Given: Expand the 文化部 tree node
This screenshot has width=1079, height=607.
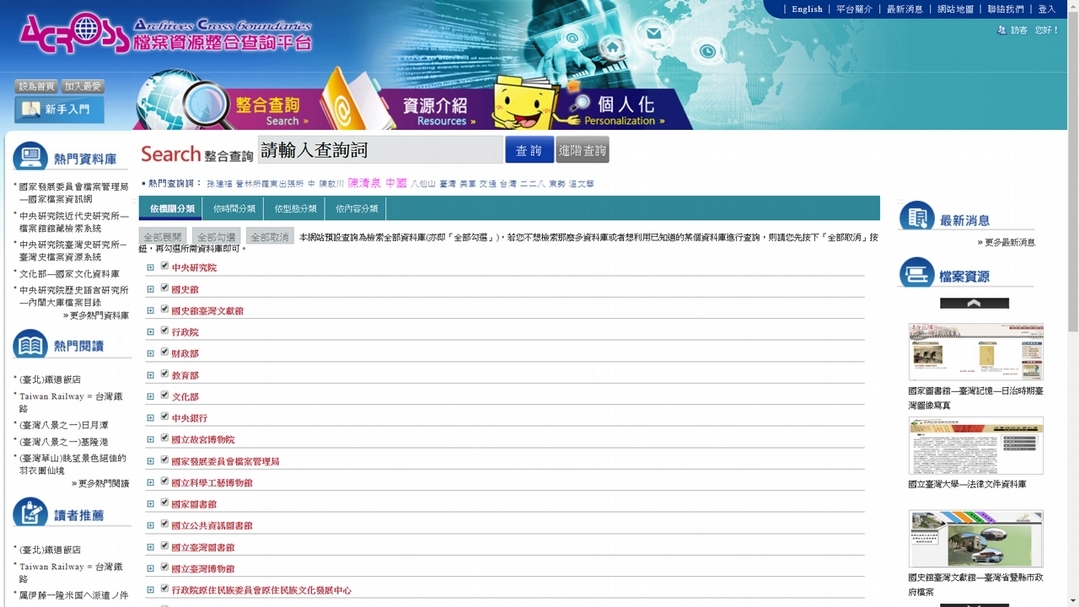Looking at the screenshot, I should (150, 396).
